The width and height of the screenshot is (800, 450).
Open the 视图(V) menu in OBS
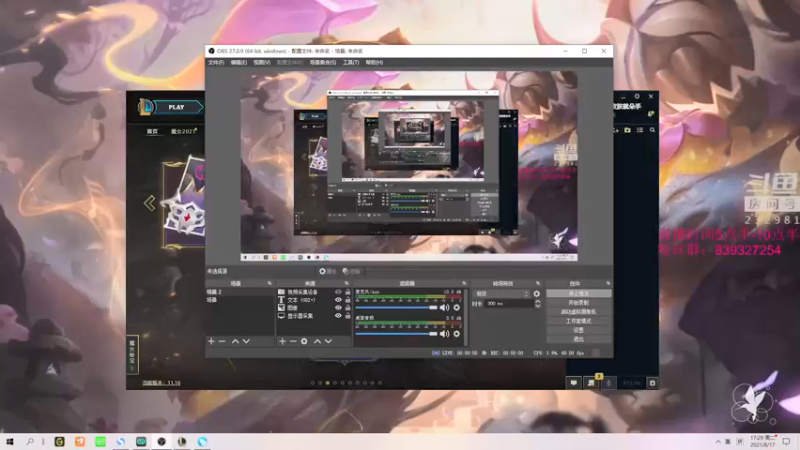click(x=261, y=62)
